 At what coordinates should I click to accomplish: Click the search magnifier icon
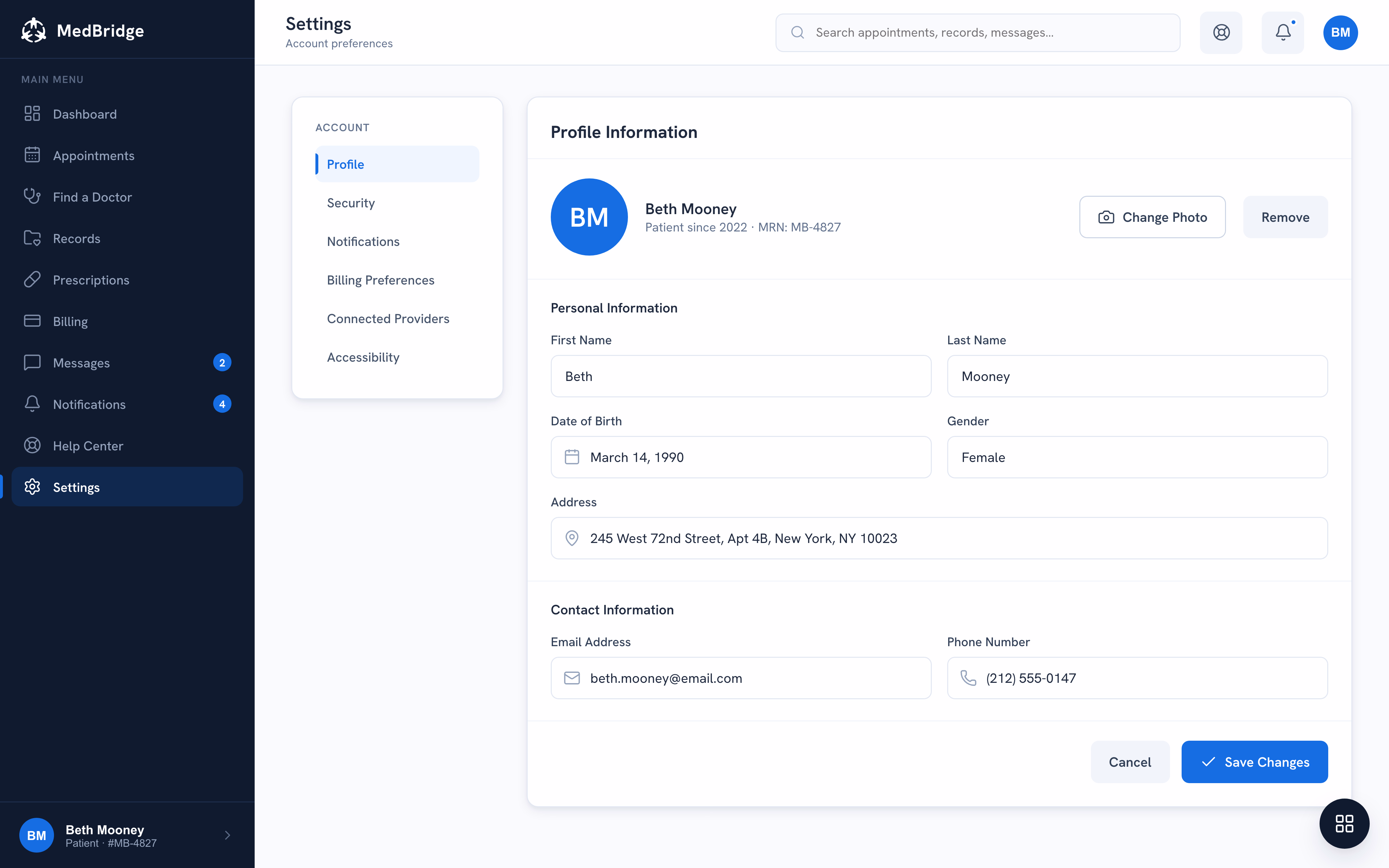(x=797, y=32)
